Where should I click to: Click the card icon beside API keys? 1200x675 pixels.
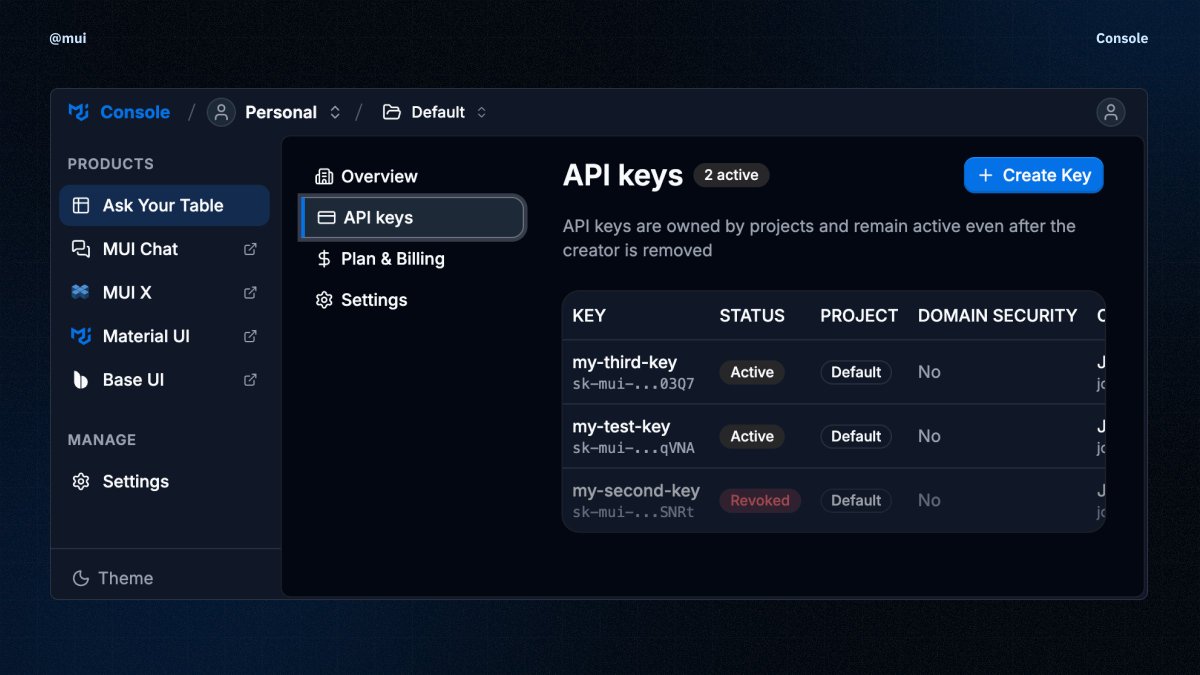click(326, 217)
